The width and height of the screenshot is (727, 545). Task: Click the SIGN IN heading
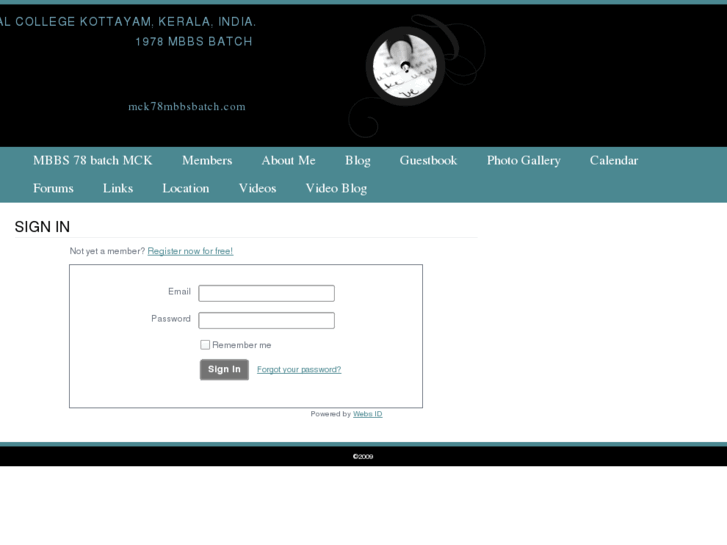point(42,227)
